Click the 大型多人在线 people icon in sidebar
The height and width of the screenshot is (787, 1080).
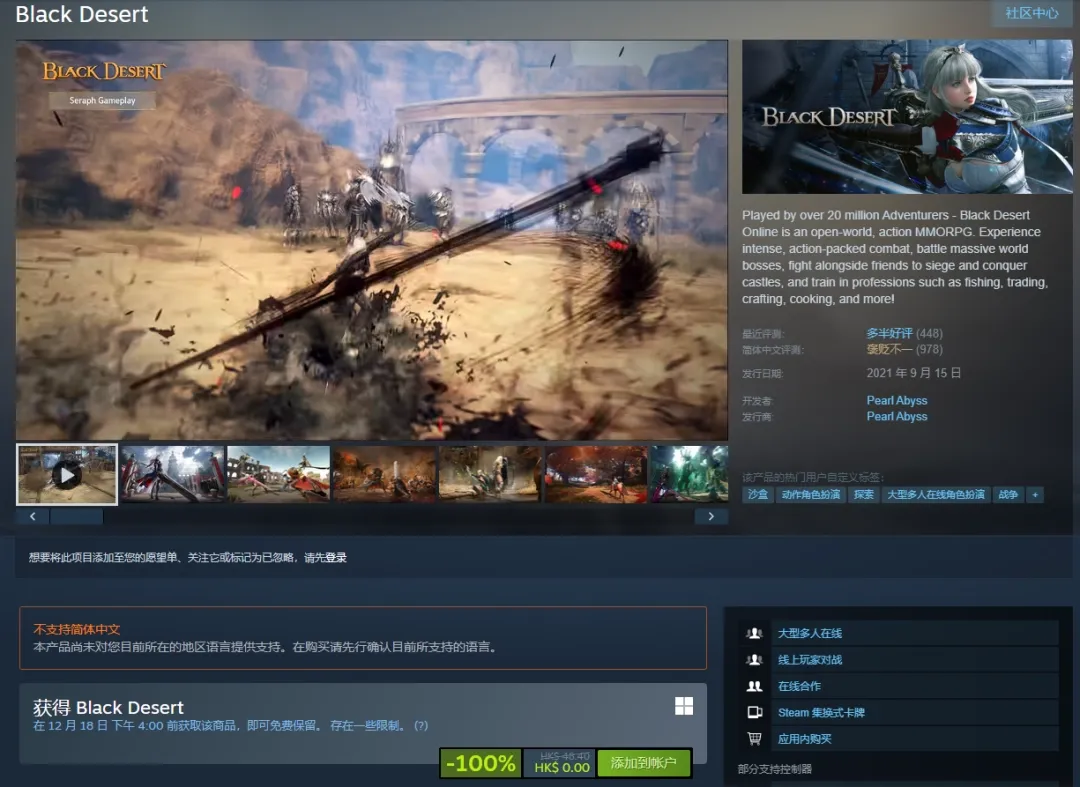tap(755, 633)
